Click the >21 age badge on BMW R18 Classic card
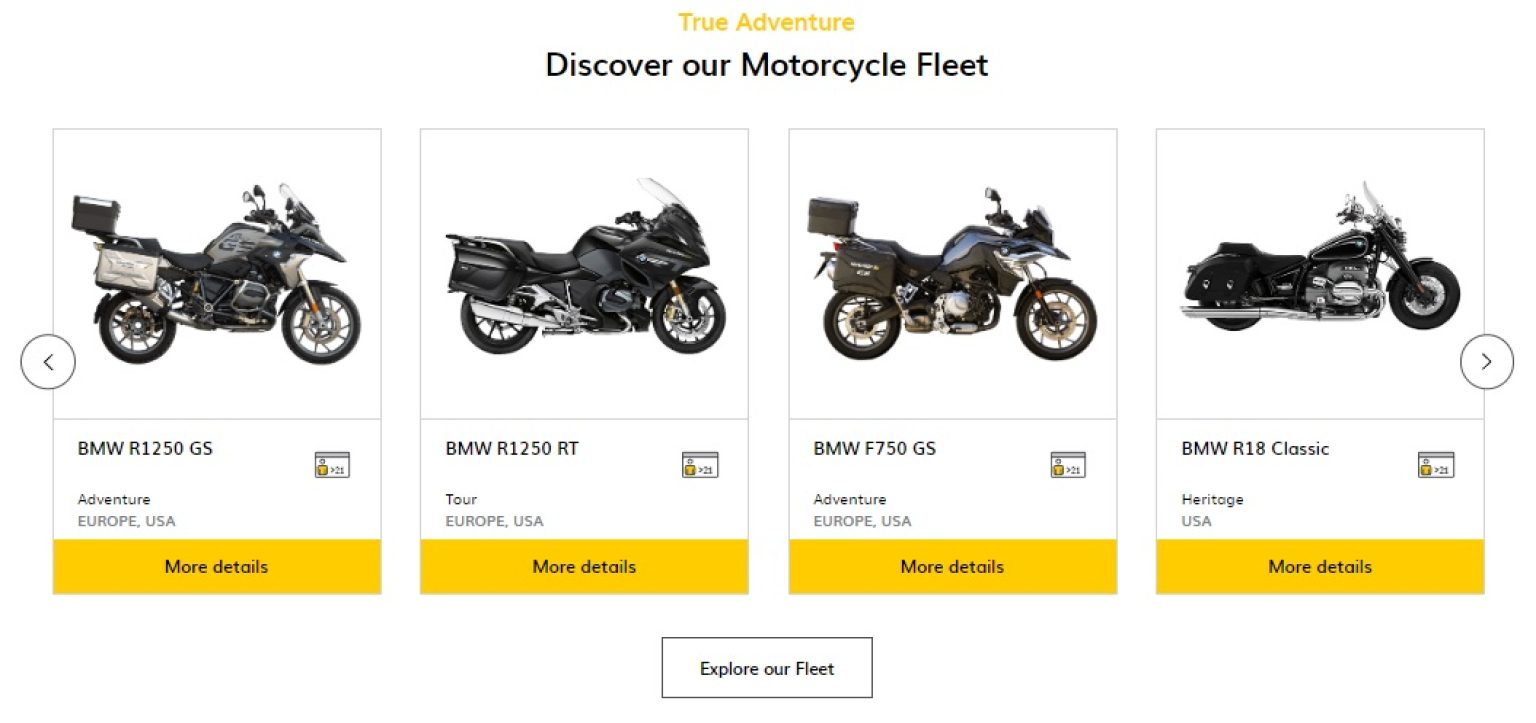This screenshot has height=723, width=1536. (1435, 464)
